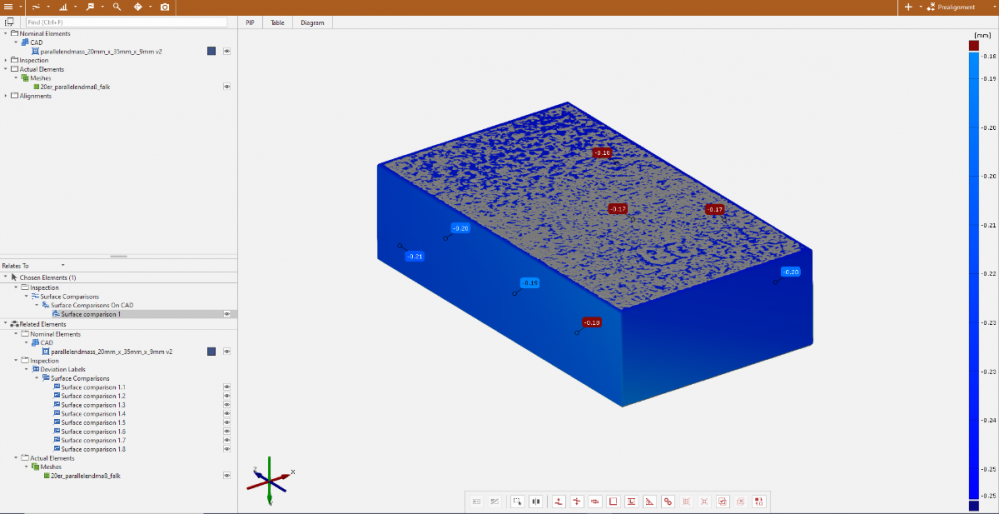
Task: Expand the Alignments tree node
Action: (x=5, y=96)
